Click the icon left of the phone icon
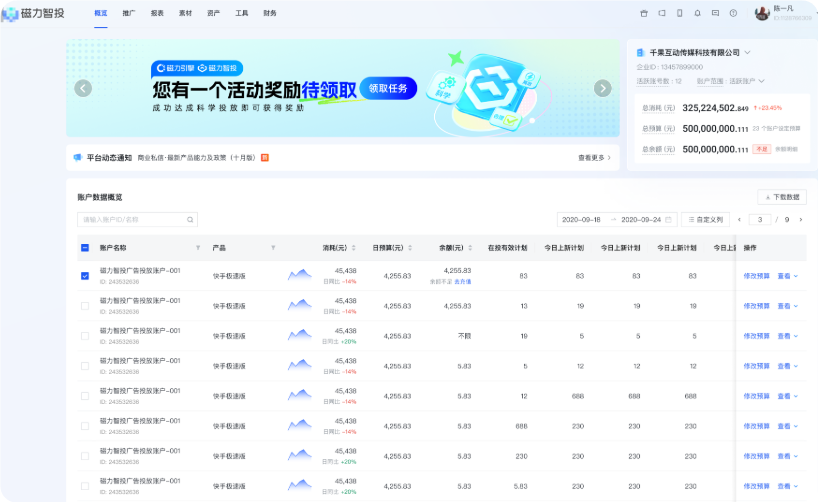 click(661, 13)
